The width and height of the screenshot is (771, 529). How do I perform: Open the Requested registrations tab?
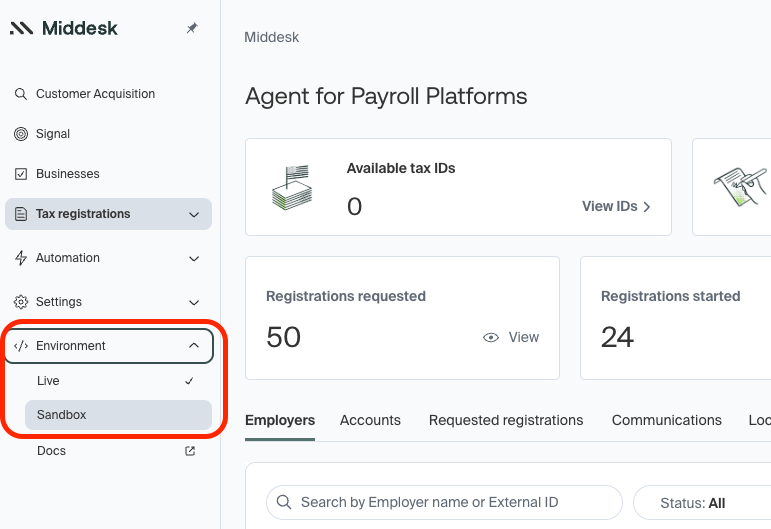tap(506, 420)
